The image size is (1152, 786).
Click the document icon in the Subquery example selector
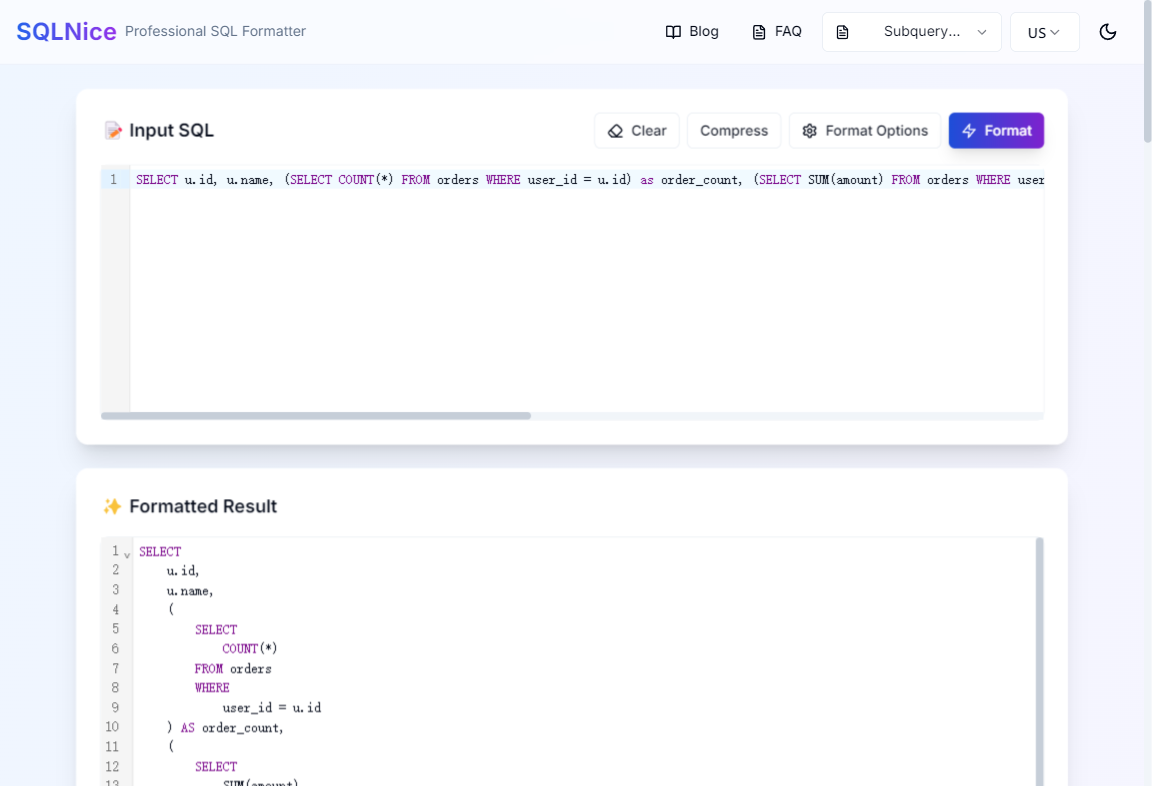tap(843, 31)
